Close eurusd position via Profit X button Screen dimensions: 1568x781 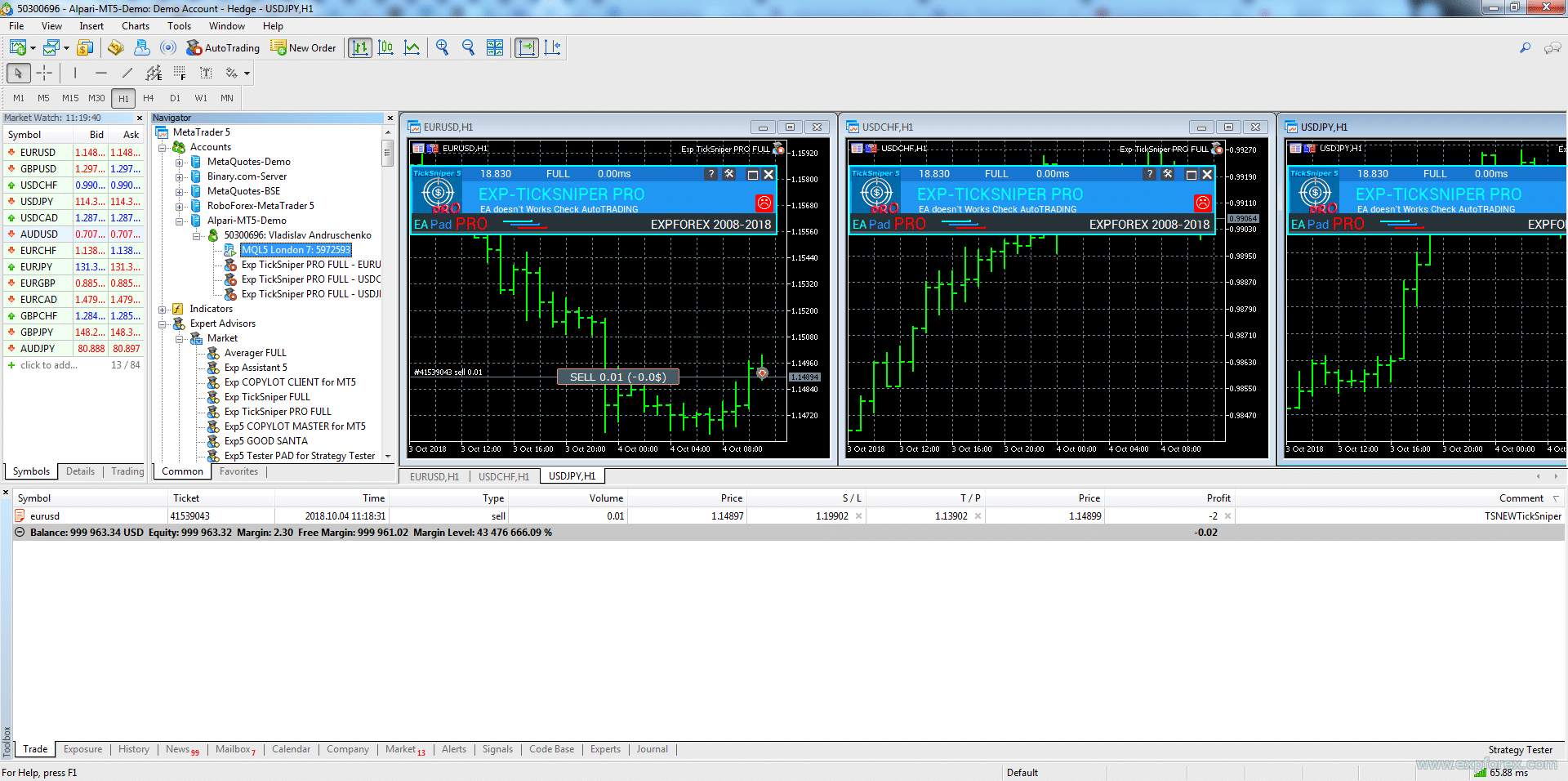tap(1227, 516)
